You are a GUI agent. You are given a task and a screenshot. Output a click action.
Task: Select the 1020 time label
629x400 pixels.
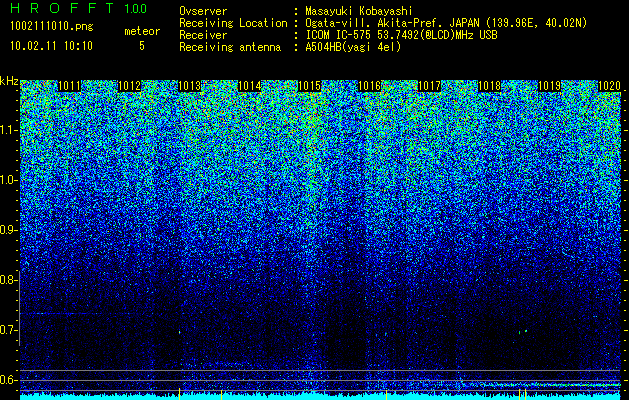click(610, 86)
